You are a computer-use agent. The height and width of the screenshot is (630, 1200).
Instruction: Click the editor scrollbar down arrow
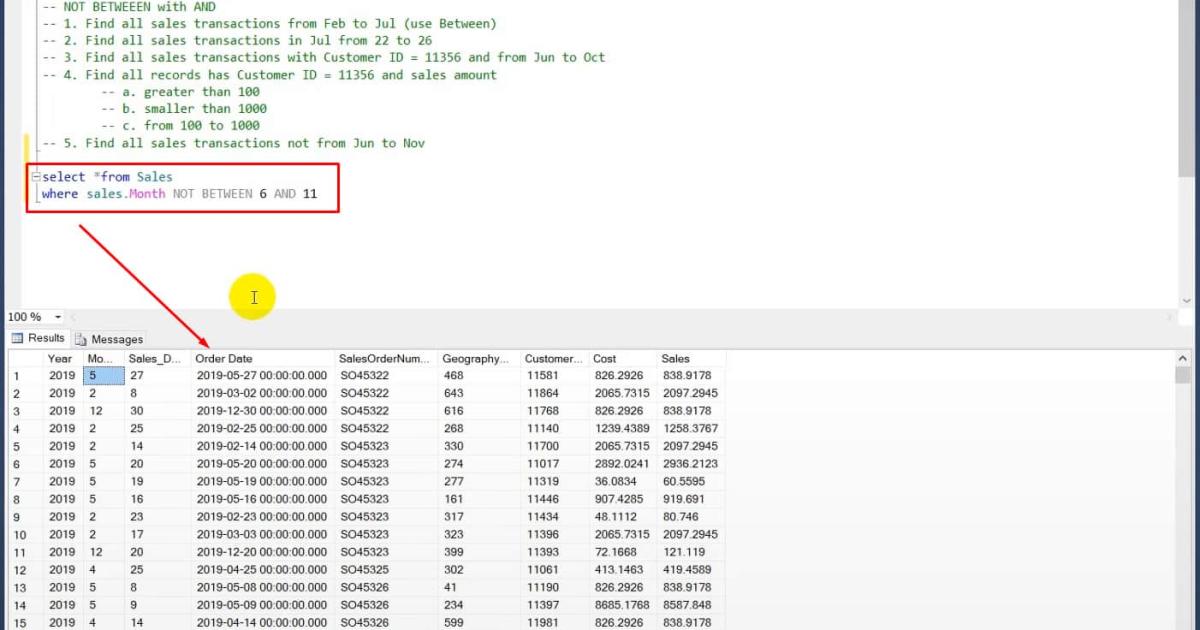coord(1187,300)
